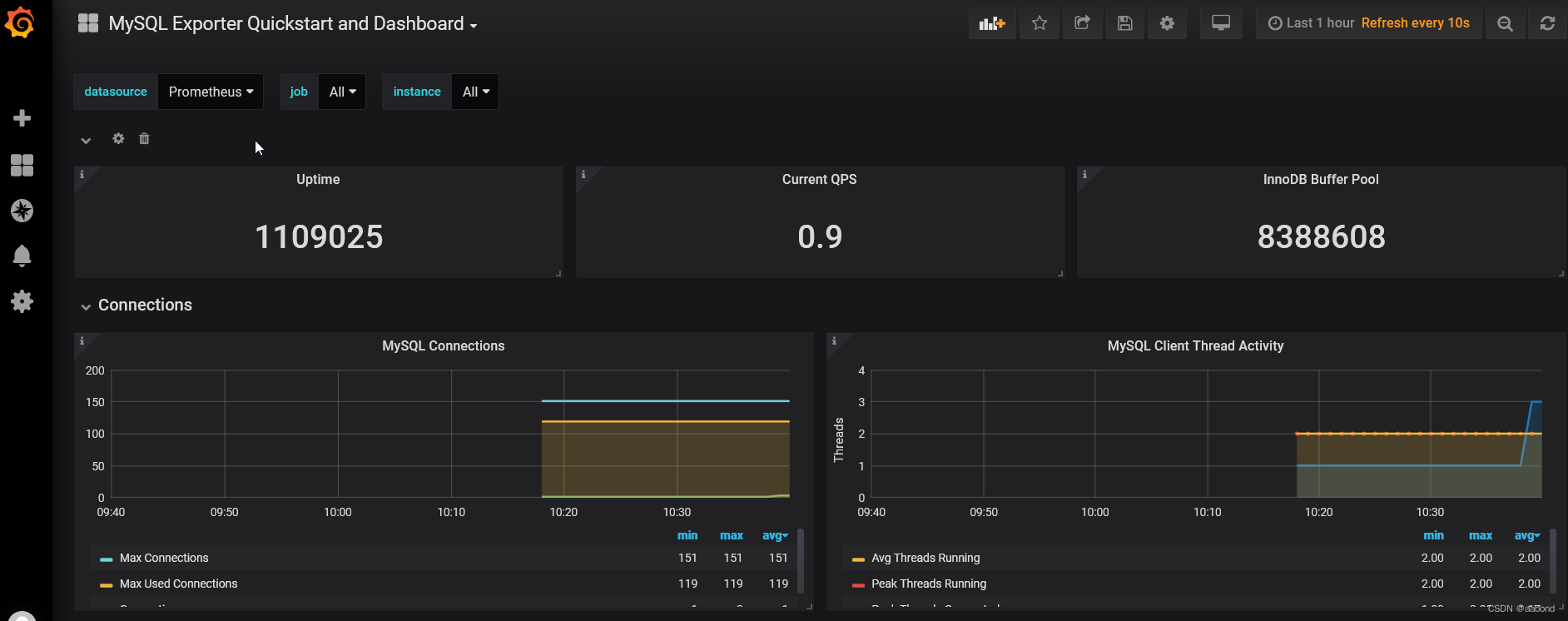Save the dashboard with floppy icon
This screenshot has width=1568, height=621.
tap(1124, 23)
